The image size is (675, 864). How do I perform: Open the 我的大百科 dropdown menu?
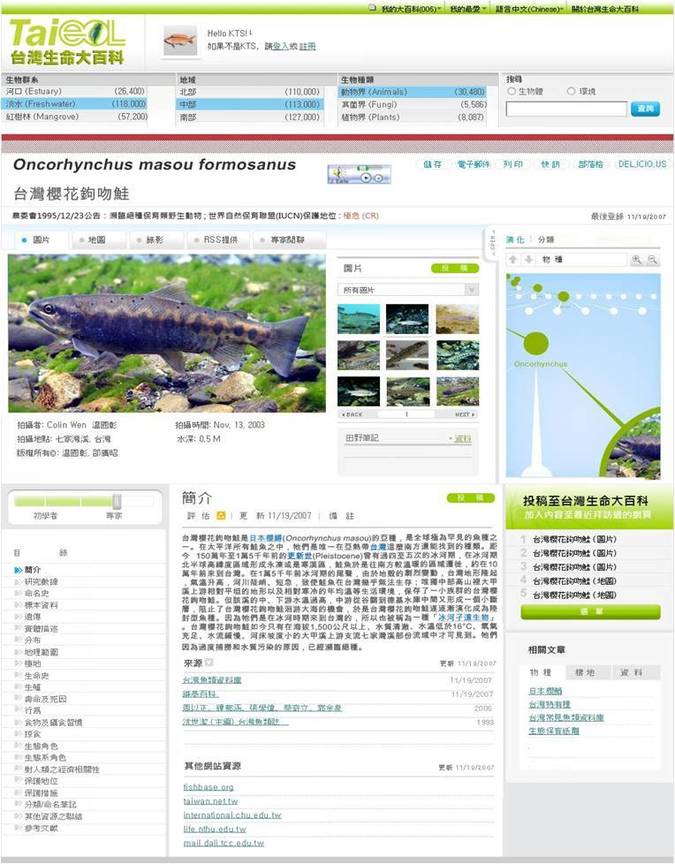(x=411, y=9)
